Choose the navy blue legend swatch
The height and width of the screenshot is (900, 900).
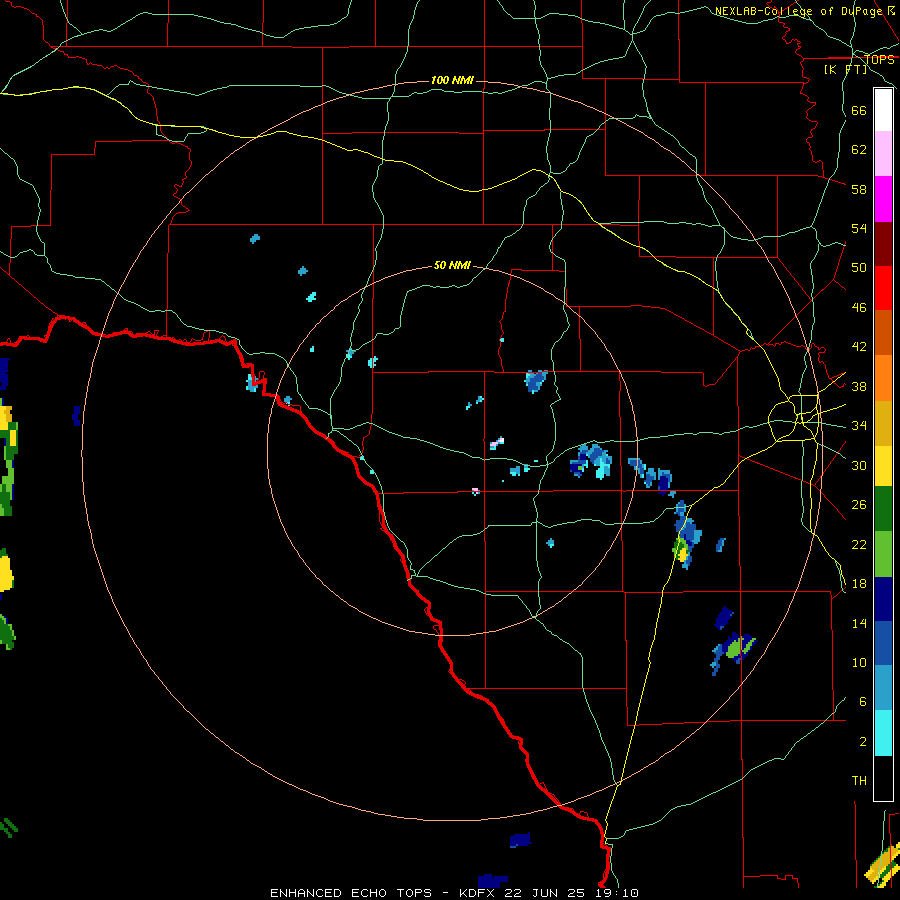pos(883,599)
